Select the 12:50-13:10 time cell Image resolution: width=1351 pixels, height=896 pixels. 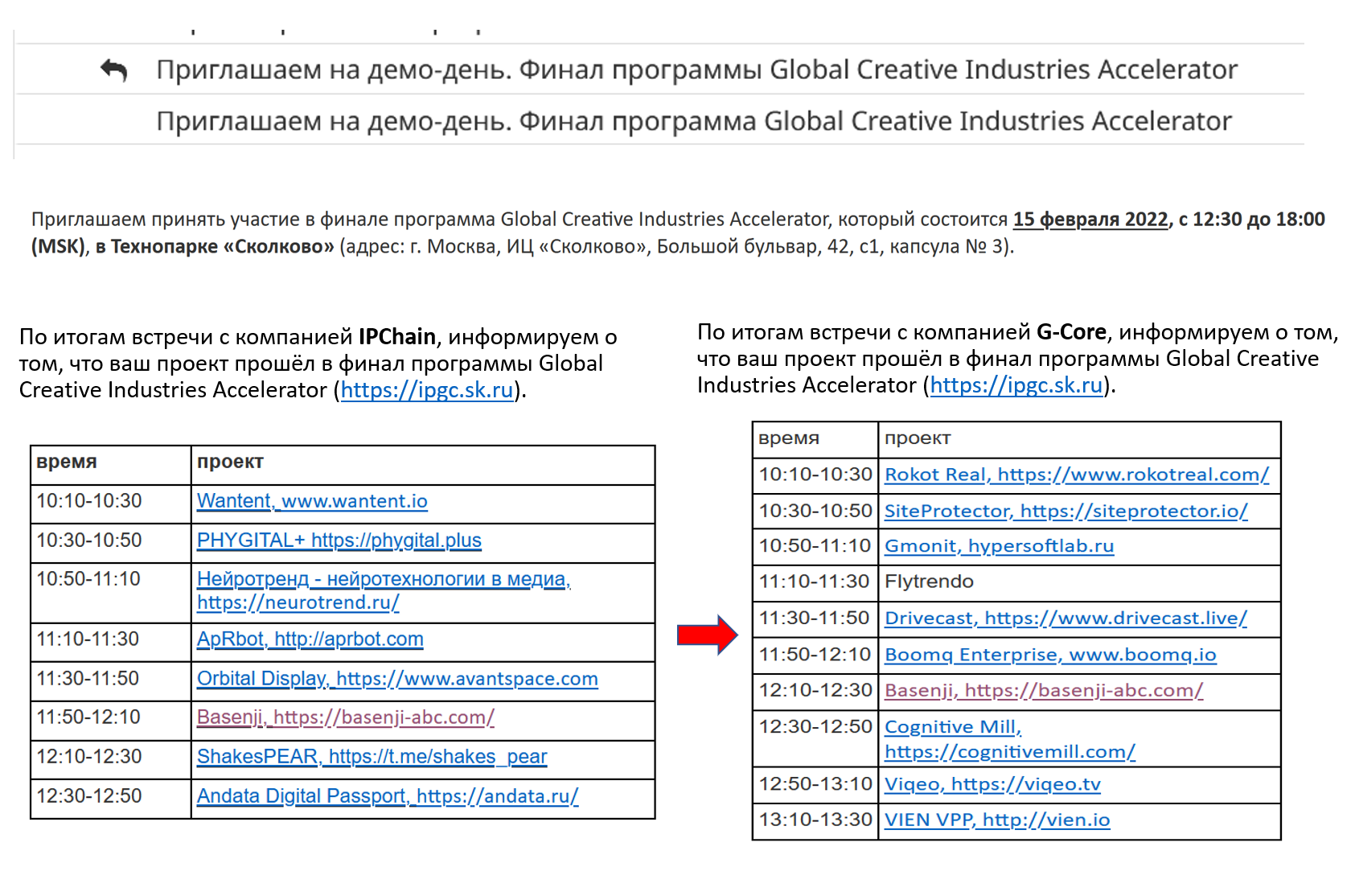[815, 784]
